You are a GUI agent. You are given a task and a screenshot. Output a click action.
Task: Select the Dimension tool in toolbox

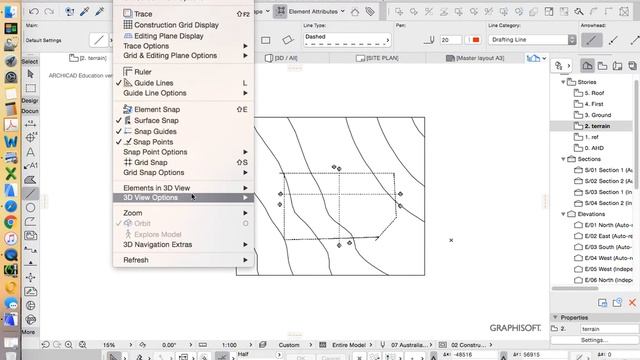[30, 124]
